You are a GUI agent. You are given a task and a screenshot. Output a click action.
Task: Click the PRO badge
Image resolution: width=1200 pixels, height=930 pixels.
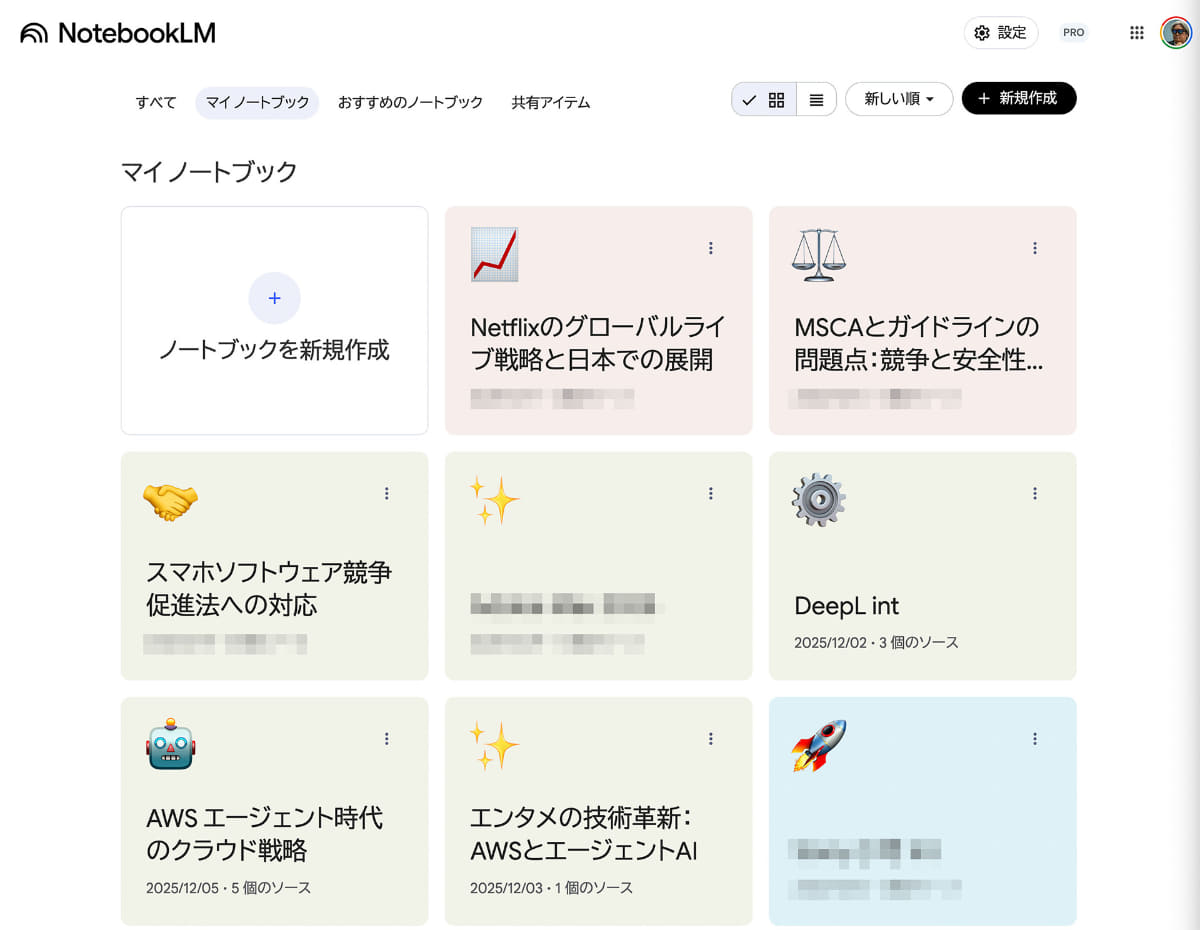1074,33
